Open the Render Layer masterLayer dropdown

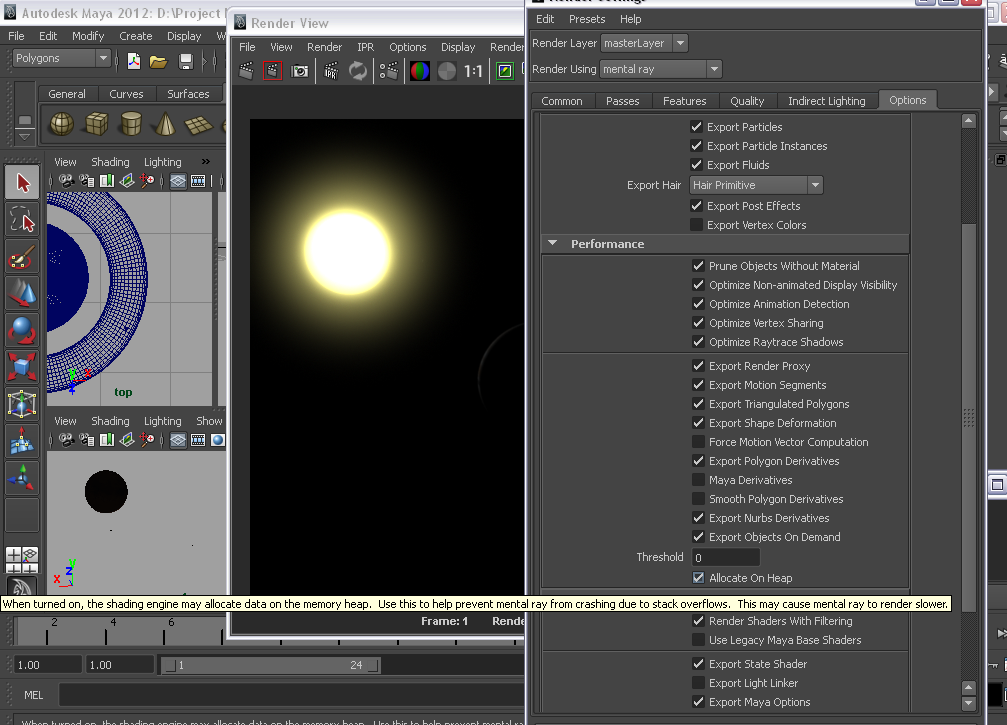[644, 43]
